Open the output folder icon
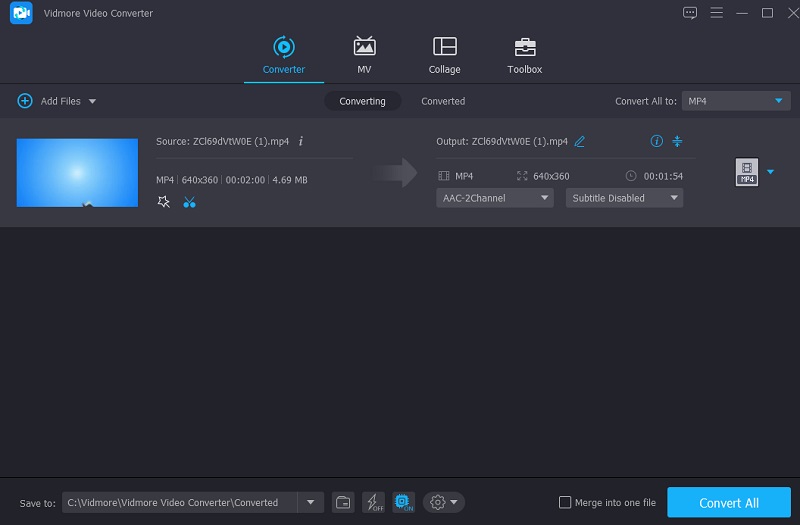 click(x=343, y=502)
